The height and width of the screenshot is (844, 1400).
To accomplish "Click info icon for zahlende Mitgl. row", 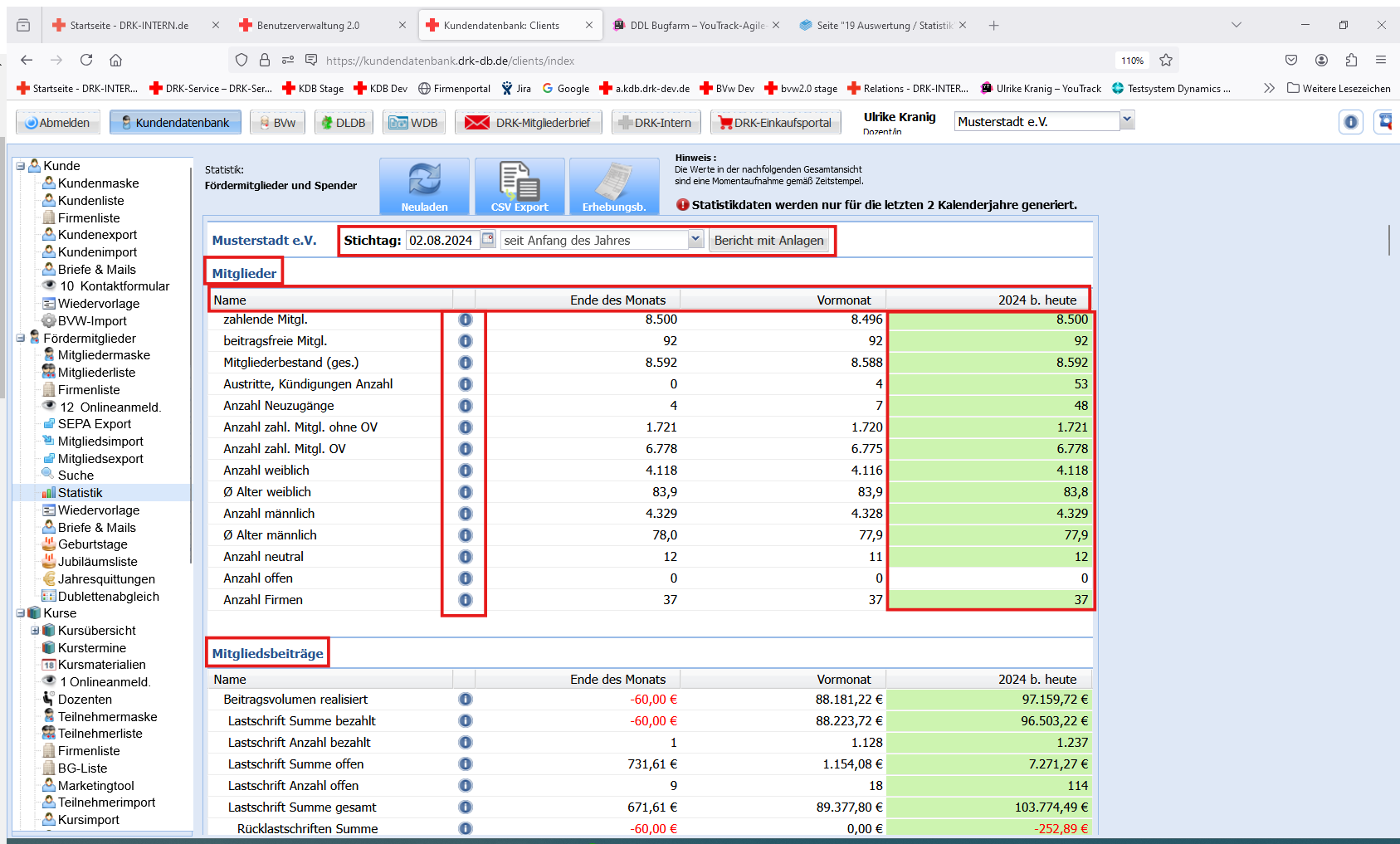I will (x=466, y=320).
